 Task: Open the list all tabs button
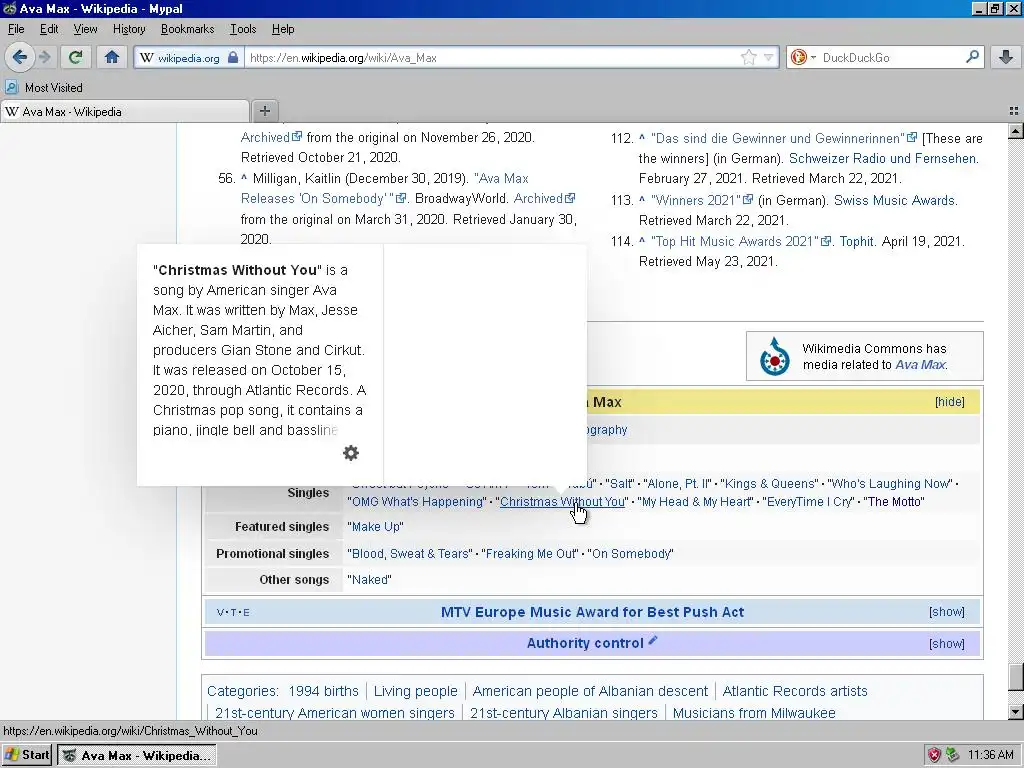click(x=1014, y=111)
